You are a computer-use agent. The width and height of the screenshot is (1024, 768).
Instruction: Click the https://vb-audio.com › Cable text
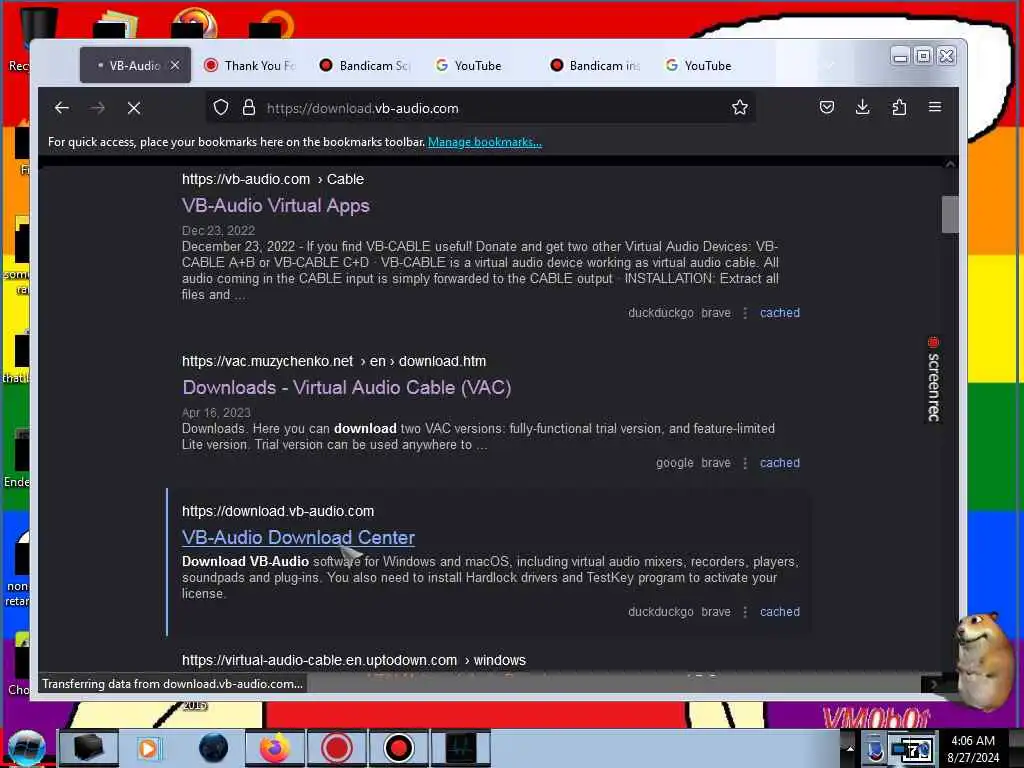(273, 179)
